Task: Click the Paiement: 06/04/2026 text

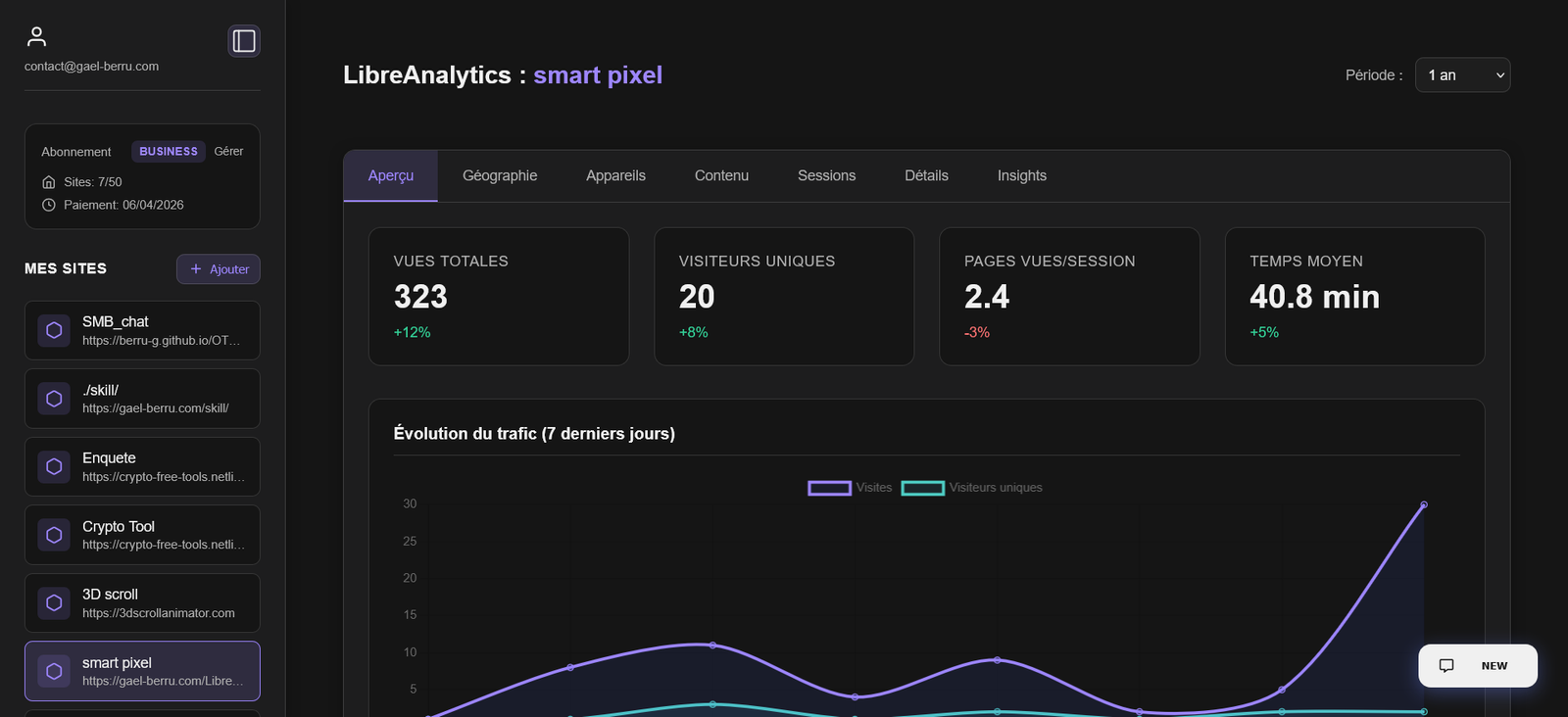Action: pyautogui.click(x=123, y=205)
